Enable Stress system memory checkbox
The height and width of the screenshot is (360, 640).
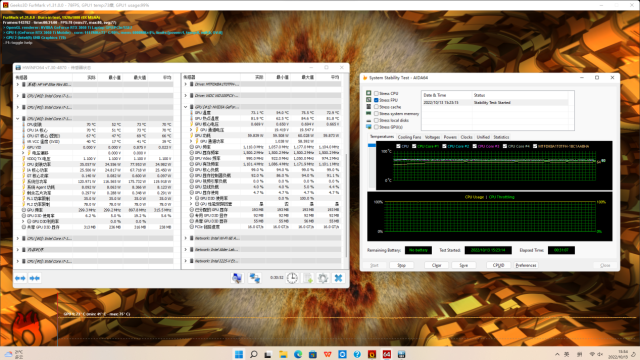(x=376, y=113)
